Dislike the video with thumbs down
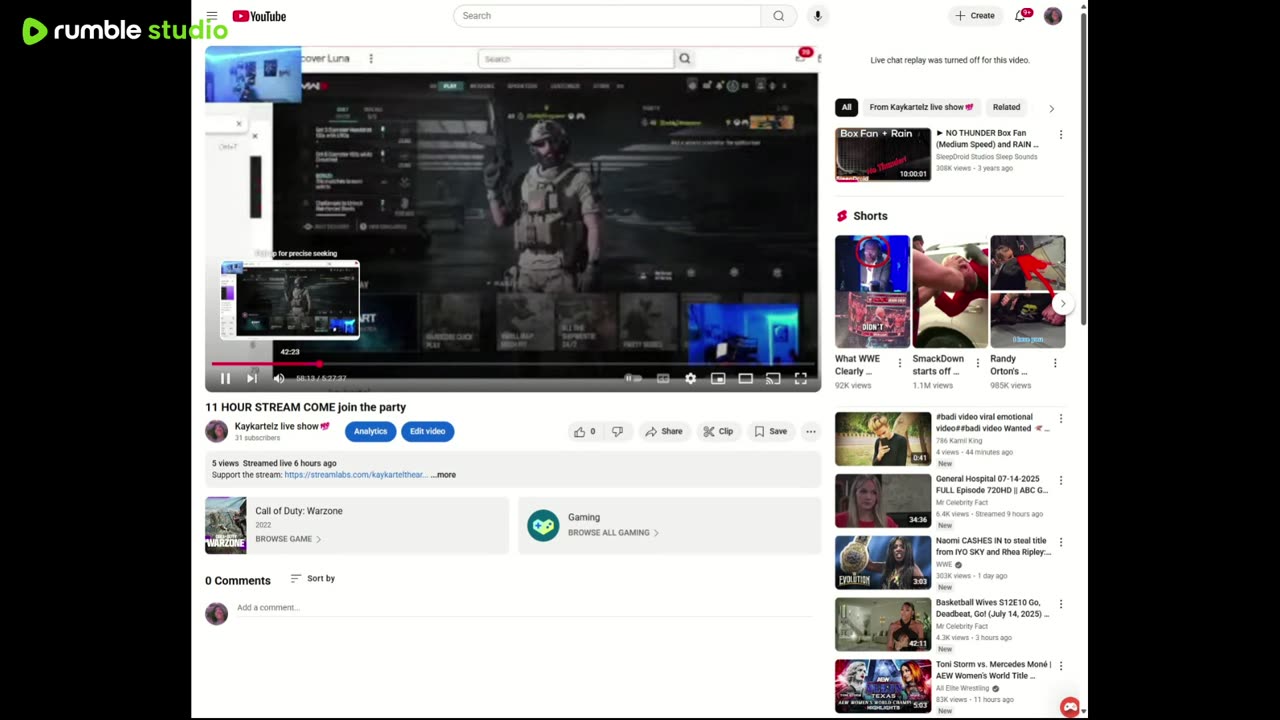 coord(617,431)
